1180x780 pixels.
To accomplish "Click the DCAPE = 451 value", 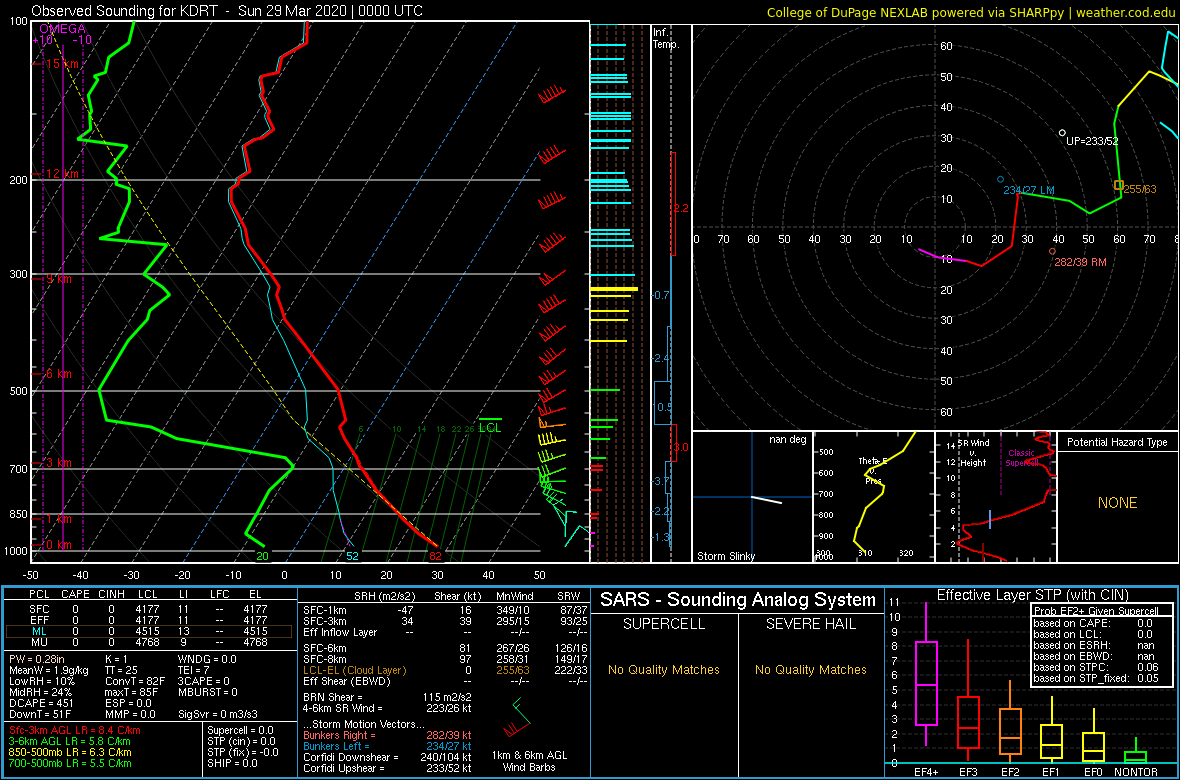I will (42, 702).
